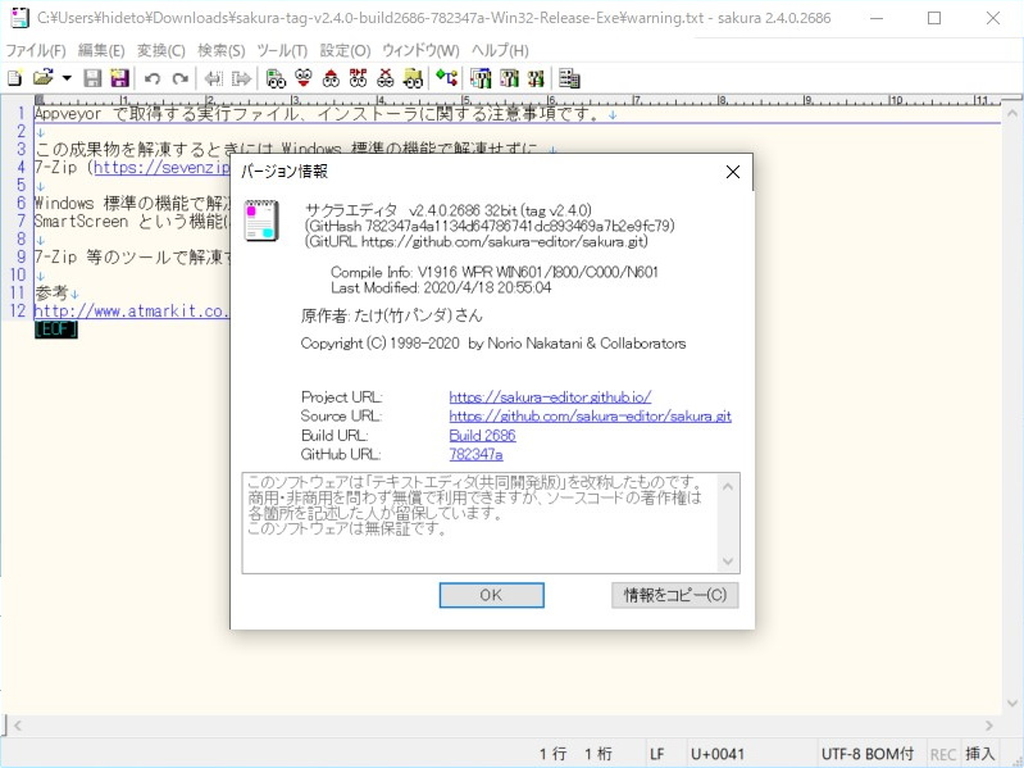Image resolution: width=1024 pixels, height=768 pixels.
Task: Click the editor scrollbar down arrow
Action: 1012,704
